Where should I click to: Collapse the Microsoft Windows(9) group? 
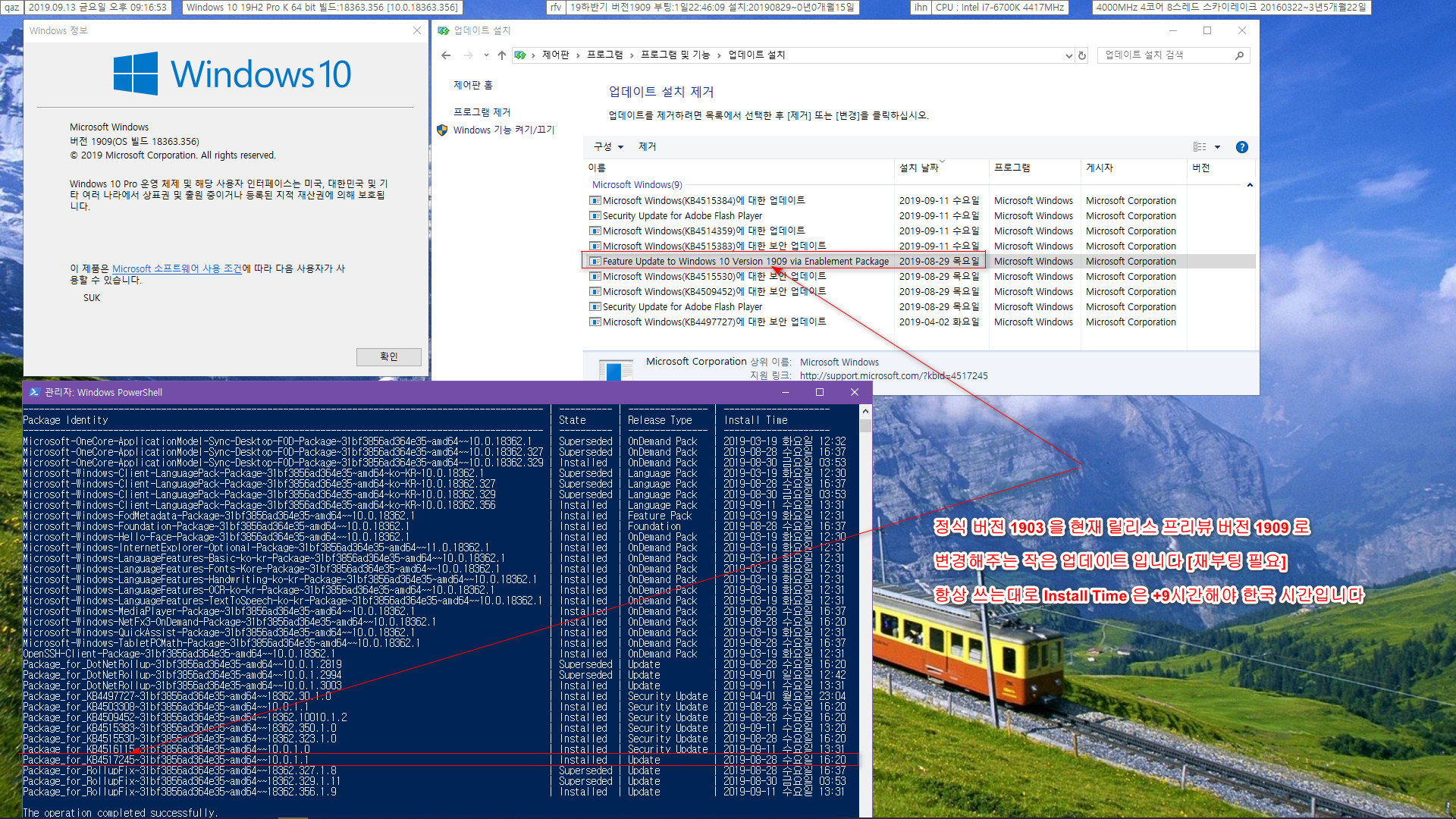(1250, 185)
